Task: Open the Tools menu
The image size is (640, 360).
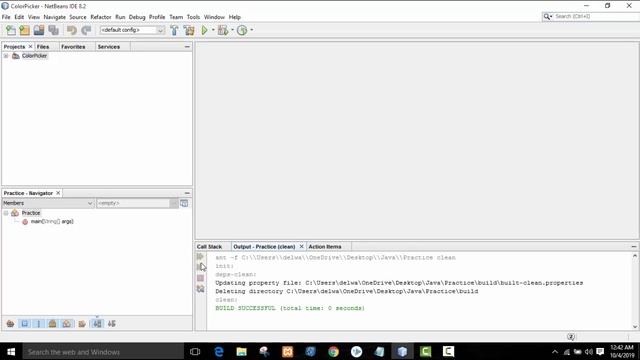Action: pyautogui.click(x=193, y=17)
